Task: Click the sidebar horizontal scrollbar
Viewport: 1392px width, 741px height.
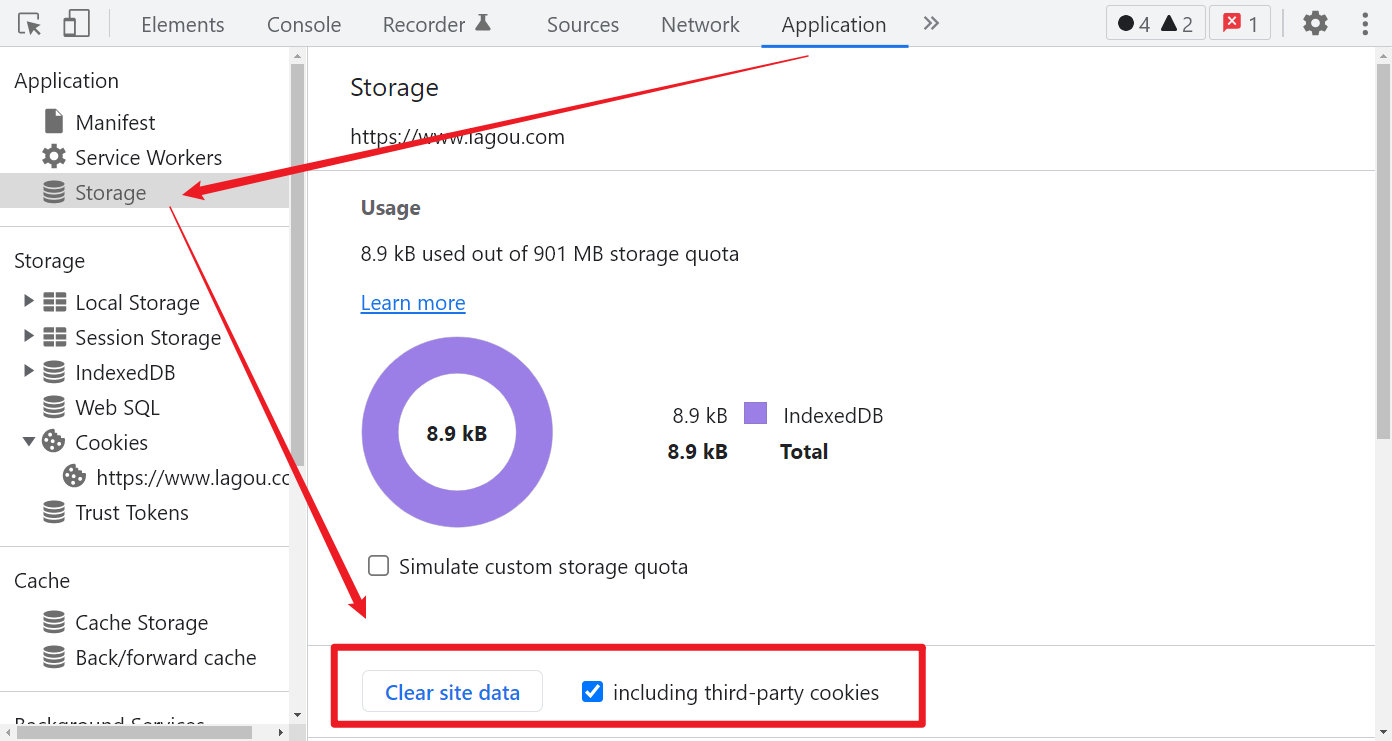Action: 135,733
